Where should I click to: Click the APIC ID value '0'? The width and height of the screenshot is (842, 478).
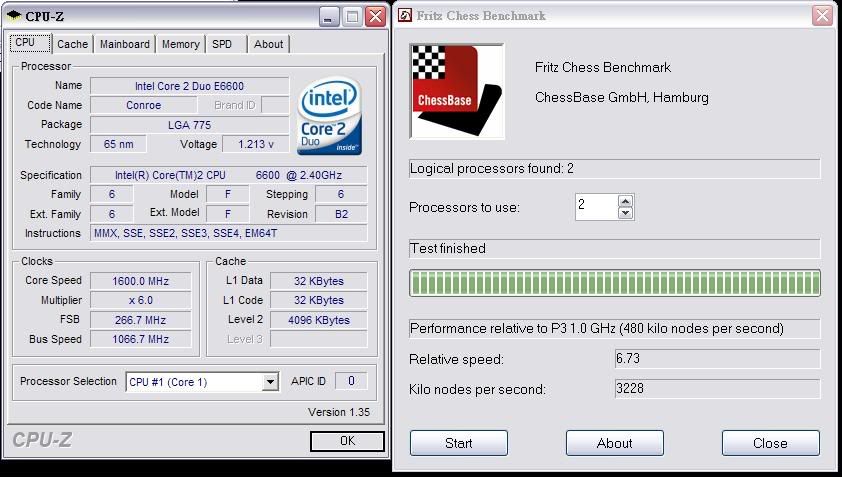coord(351,381)
